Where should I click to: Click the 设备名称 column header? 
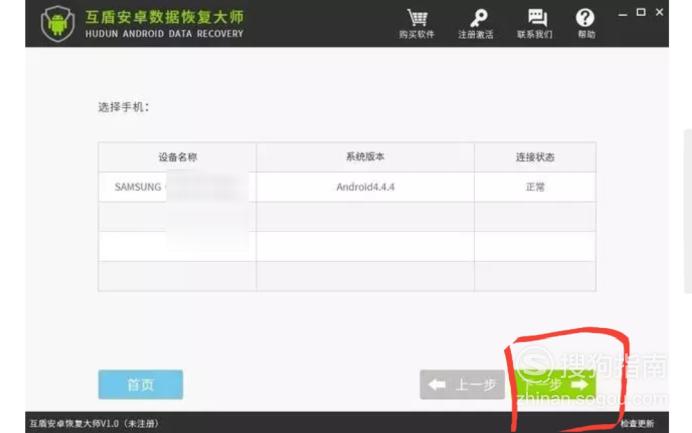point(177,157)
